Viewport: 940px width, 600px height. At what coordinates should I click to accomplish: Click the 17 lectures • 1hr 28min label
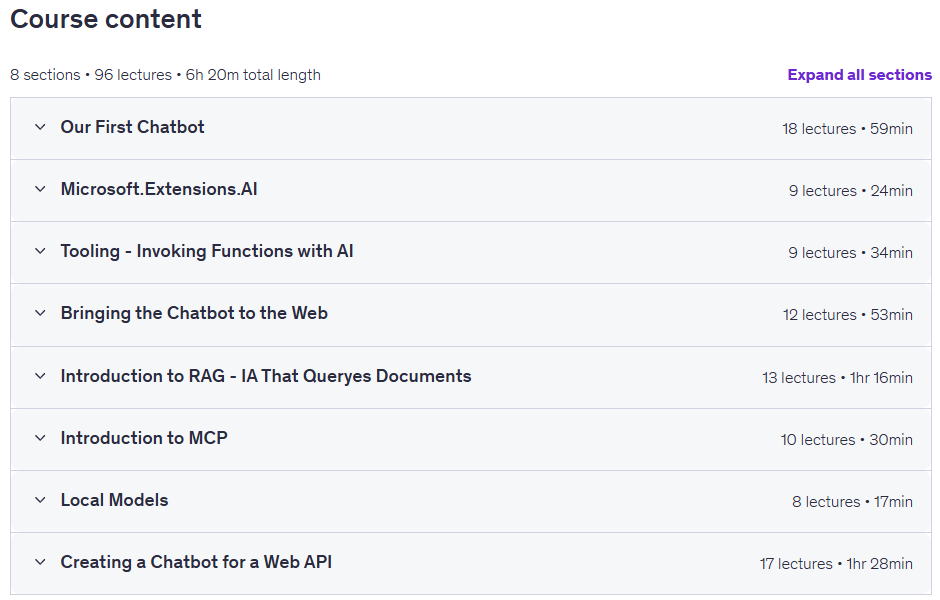[836, 564]
